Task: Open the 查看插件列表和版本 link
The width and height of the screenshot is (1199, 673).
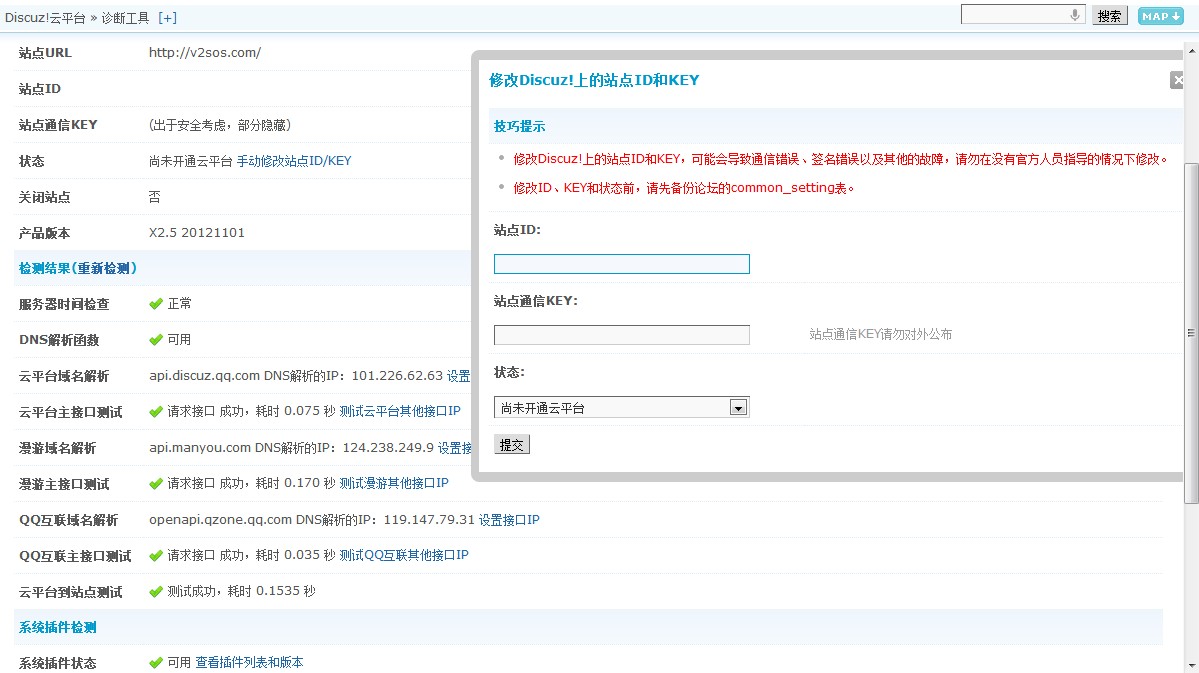Action: pos(249,662)
